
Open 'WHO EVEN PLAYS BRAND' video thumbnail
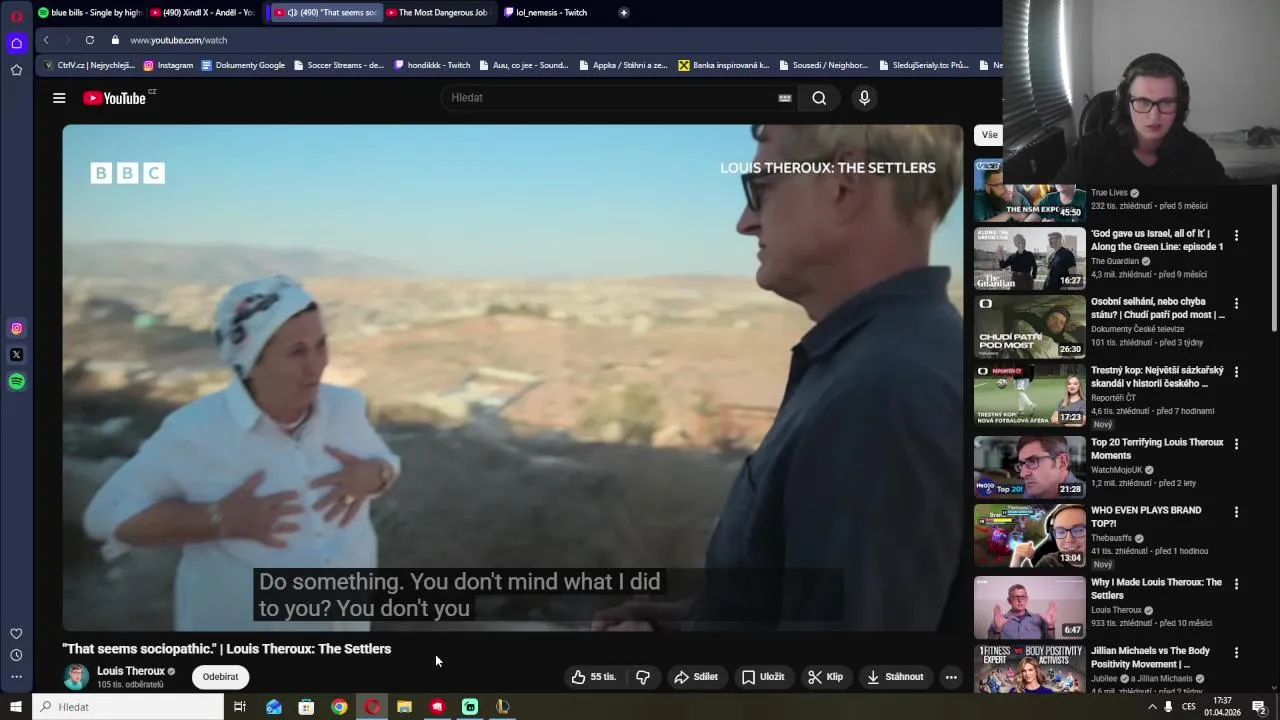[x=1030, y=535]
